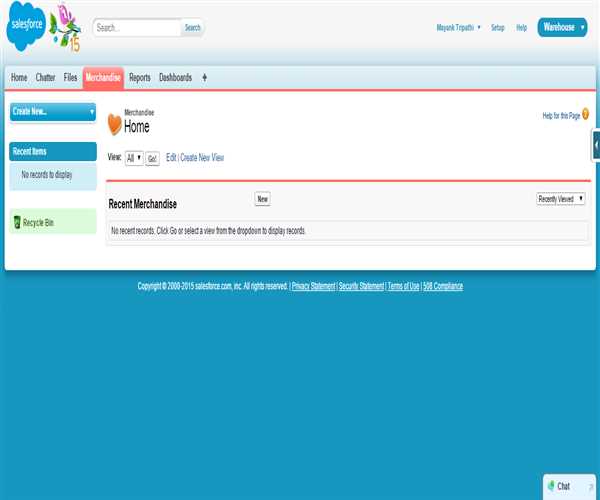Open the Privacy Statement footer link

(313, 286)
